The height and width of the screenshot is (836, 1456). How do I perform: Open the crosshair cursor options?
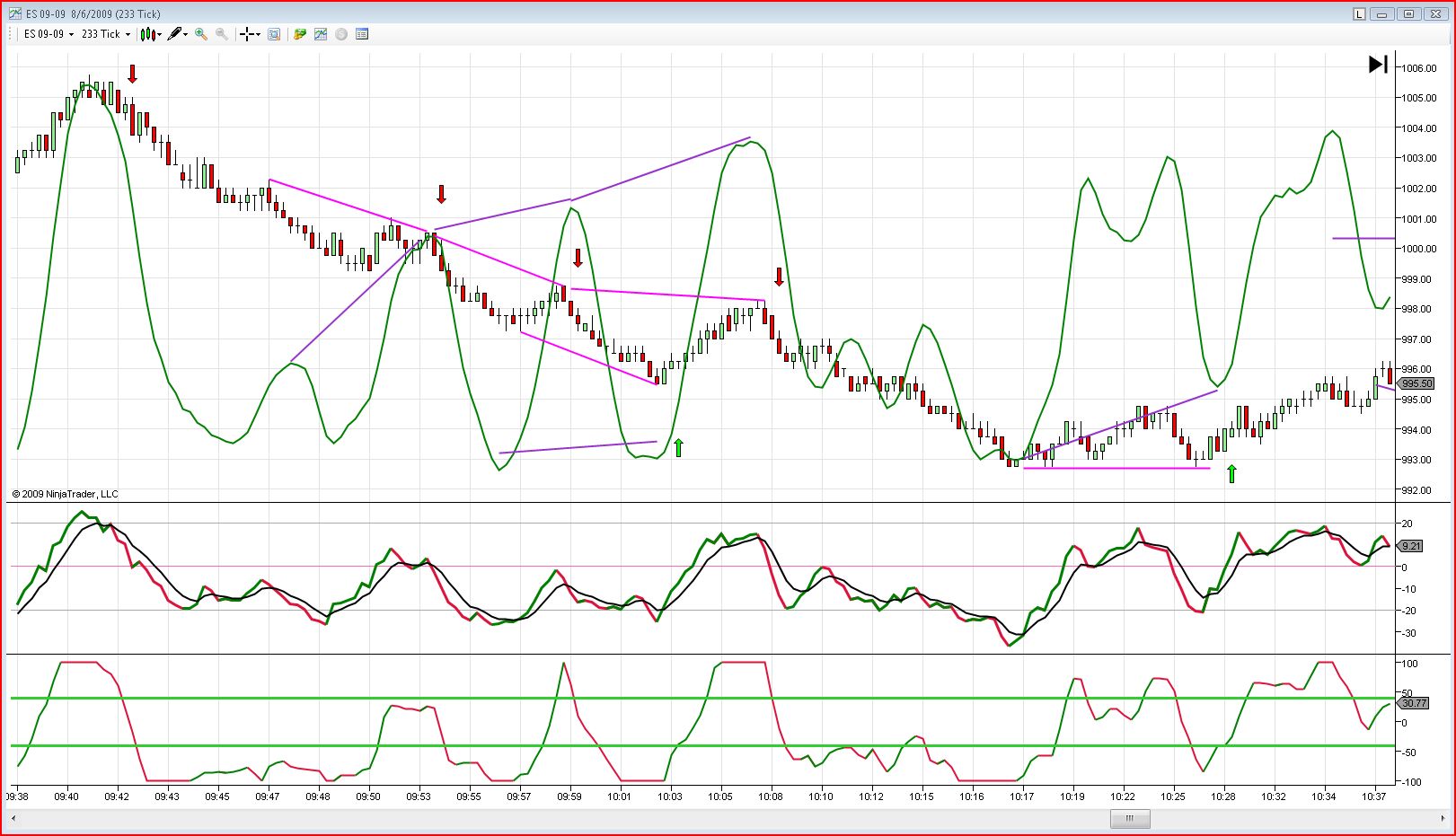tap(250, 34)
